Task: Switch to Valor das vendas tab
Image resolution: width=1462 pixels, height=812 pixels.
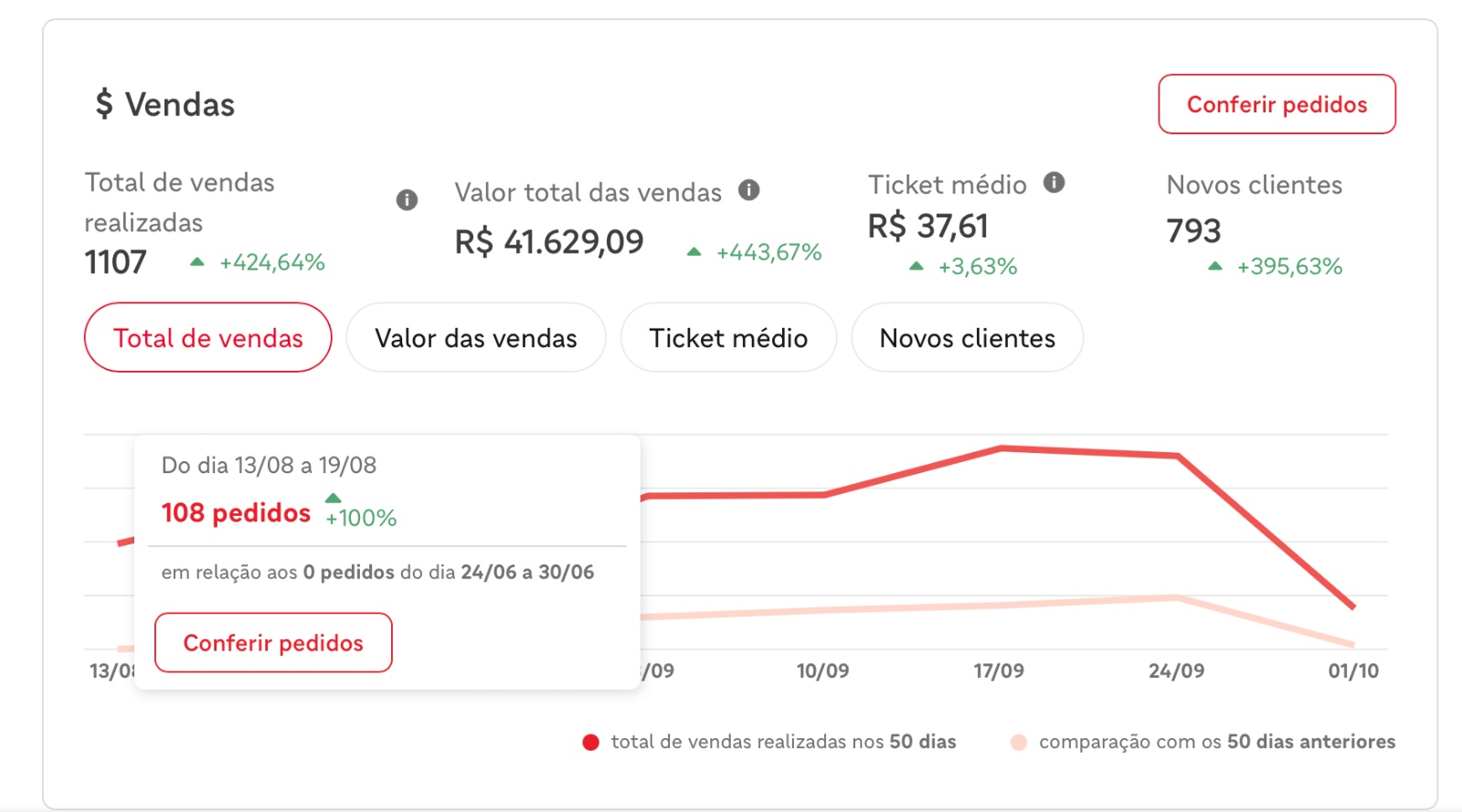Action: tap(475, 338)
